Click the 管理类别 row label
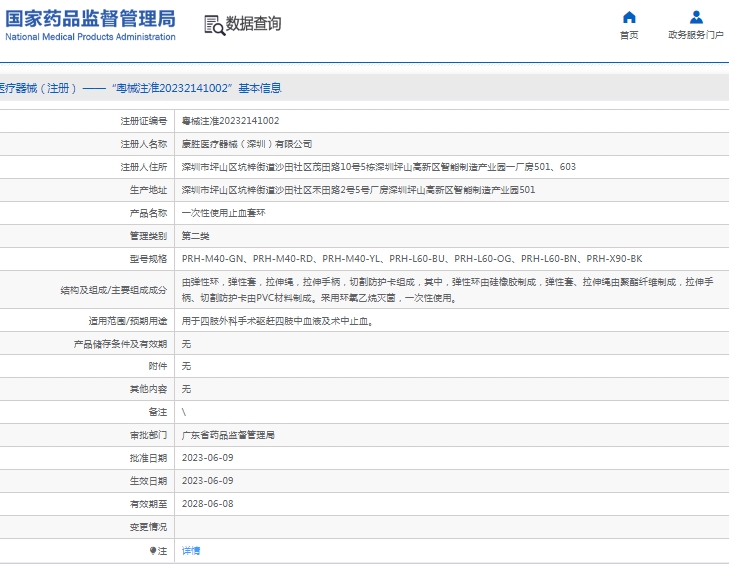 (148, 236)
